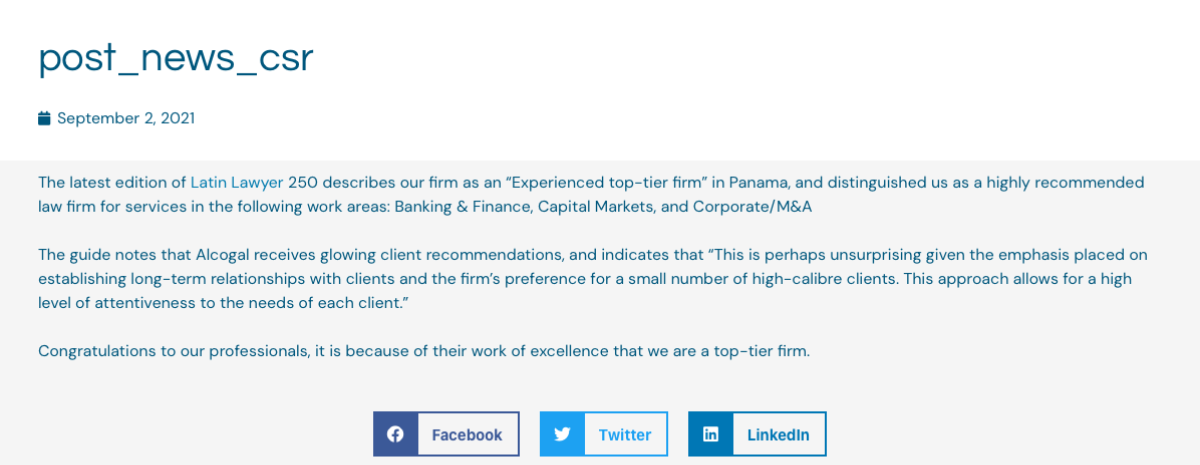Click the 'Congratulations to our professionals' sentence
The image size is (1200, 465).
(x=424, y=351)
